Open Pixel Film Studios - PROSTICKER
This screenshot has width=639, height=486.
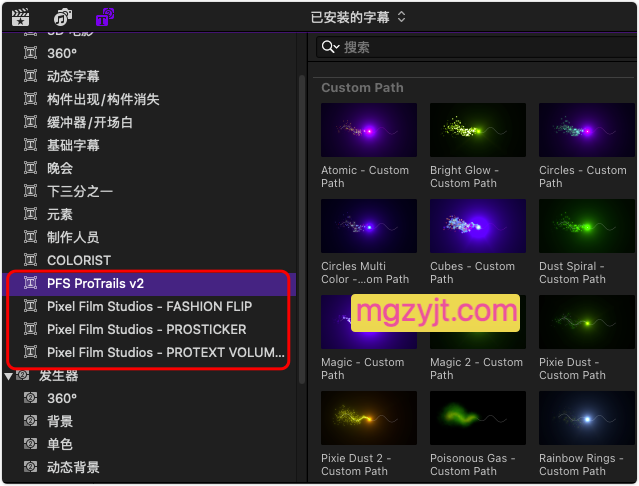[x=149, y=329]
